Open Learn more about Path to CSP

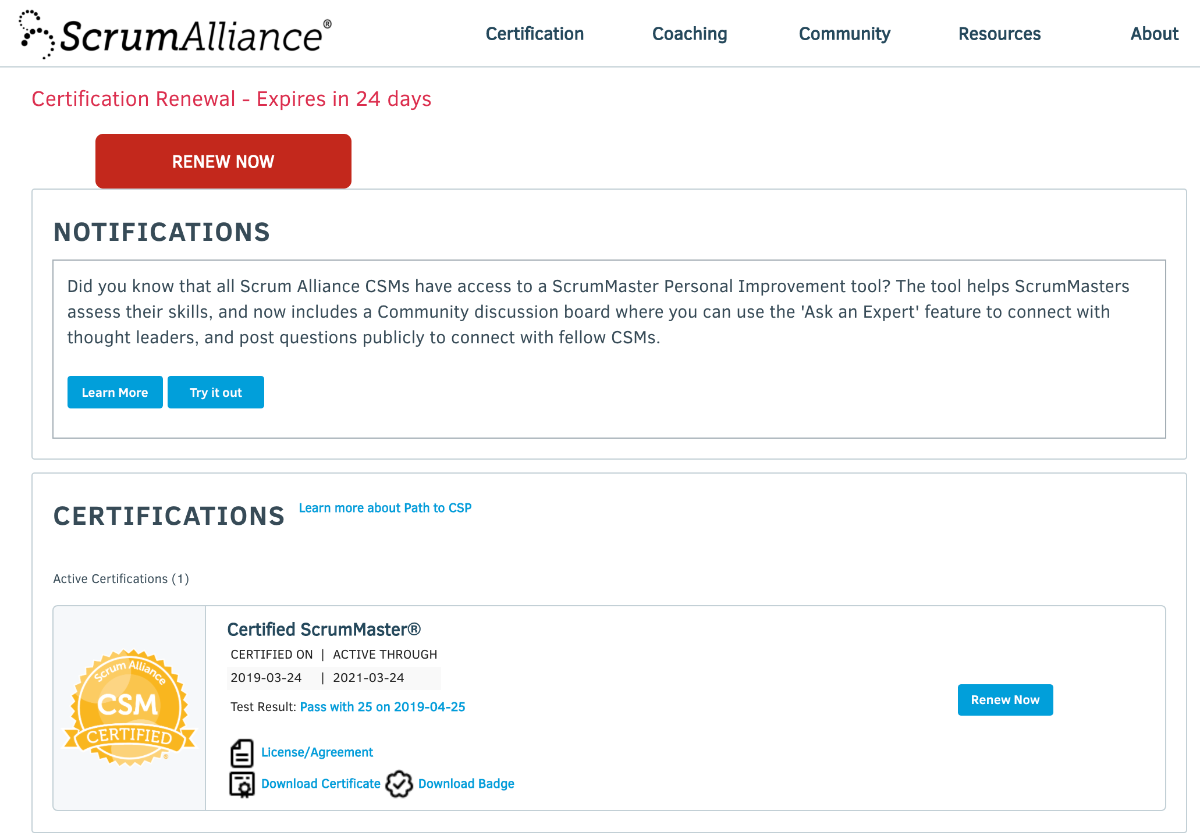pos(385,508)
